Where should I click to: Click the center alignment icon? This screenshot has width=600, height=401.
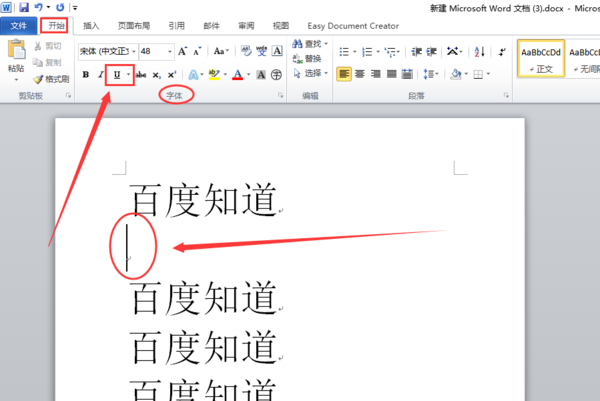pyautogui.click(x=360, y=73)
